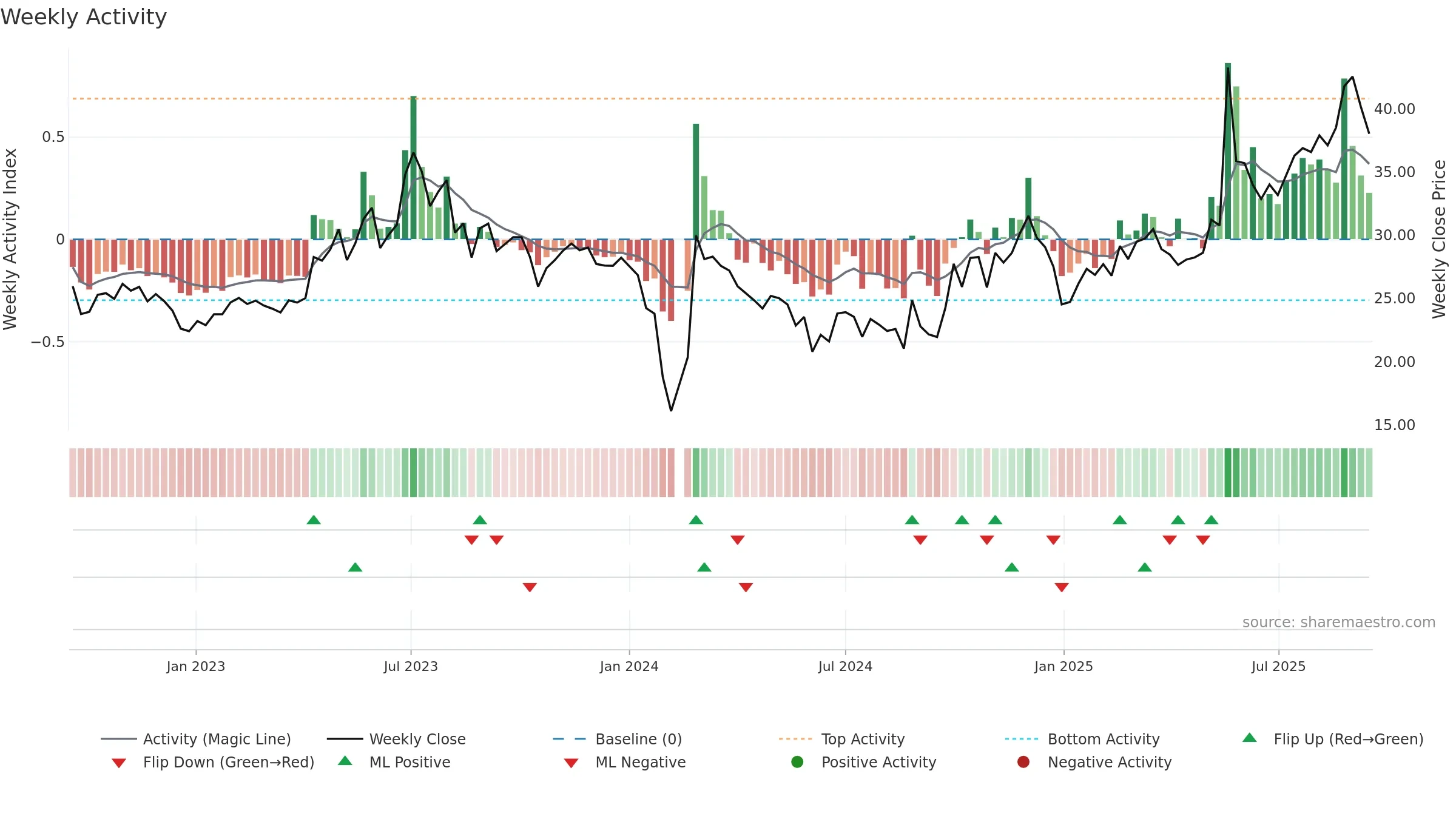Click the 15.00 price axis tick
Viewport: 1456px width, 819px height.
pos(1395,425)
